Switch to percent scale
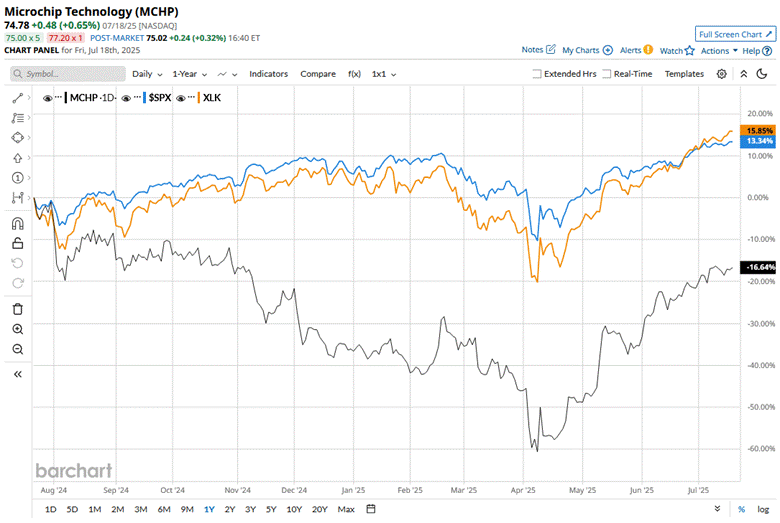The width and height of the screenshot is (780, 523). (x=741, y=509)
